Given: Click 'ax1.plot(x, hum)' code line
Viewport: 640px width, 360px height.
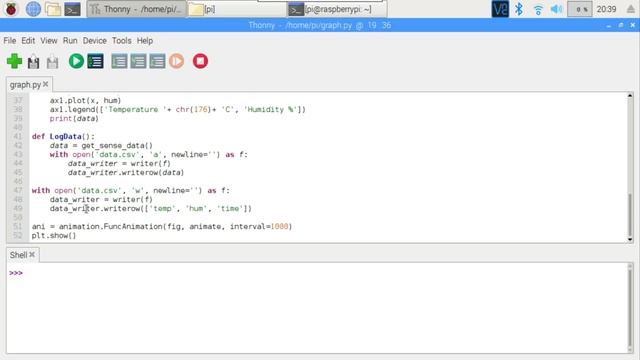Looking at the screenshot, I should tap(85, 100).
